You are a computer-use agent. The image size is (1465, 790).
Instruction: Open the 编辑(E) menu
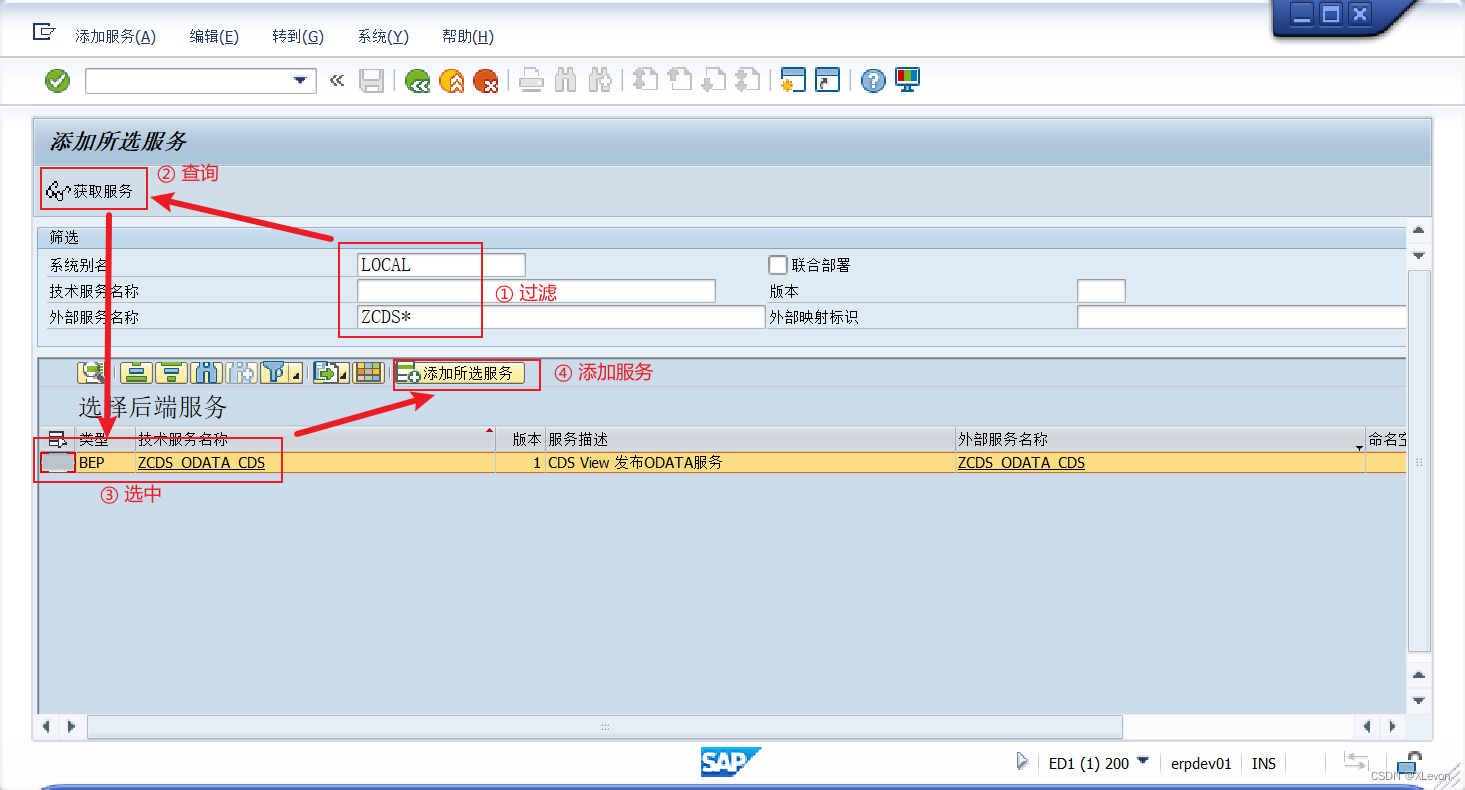(x=214, y=37)
